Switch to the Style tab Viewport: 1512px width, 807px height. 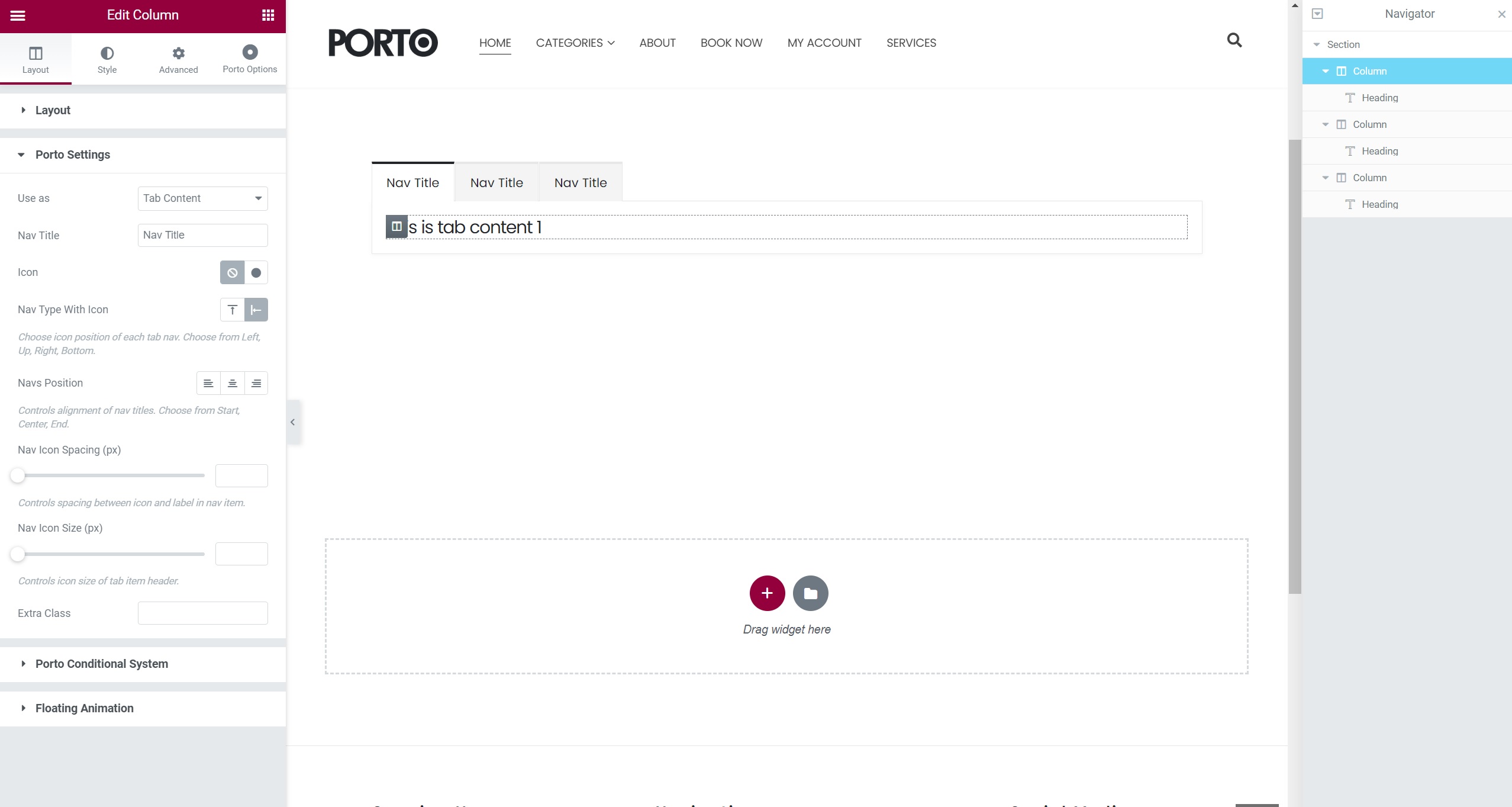pyautogui.click(x=107, y=59)
